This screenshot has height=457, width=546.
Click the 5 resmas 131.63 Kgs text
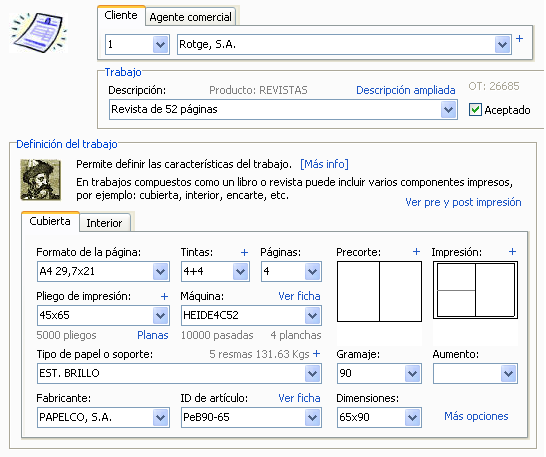[259, 354]
